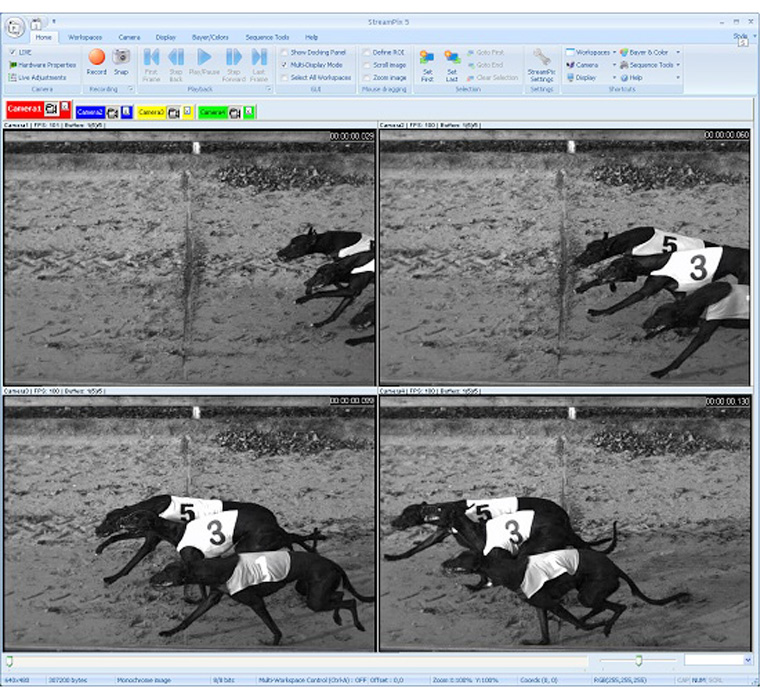Click the Record button
This screenshot has height=700, width=760.
point(96,60)
